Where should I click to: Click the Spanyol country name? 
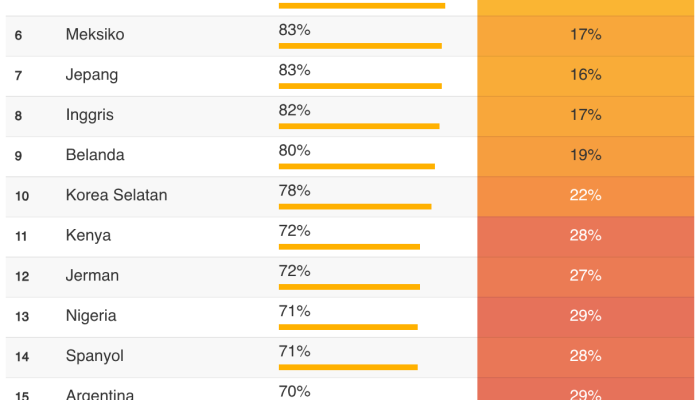coord(94,355)
